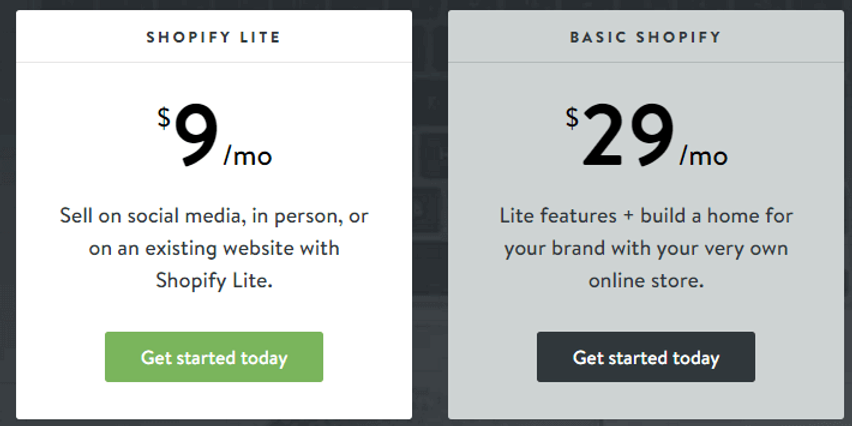Click the "Lite features + build a home for" line
Image resolution: width=852 pixels, height=426 pixels.
646,216
